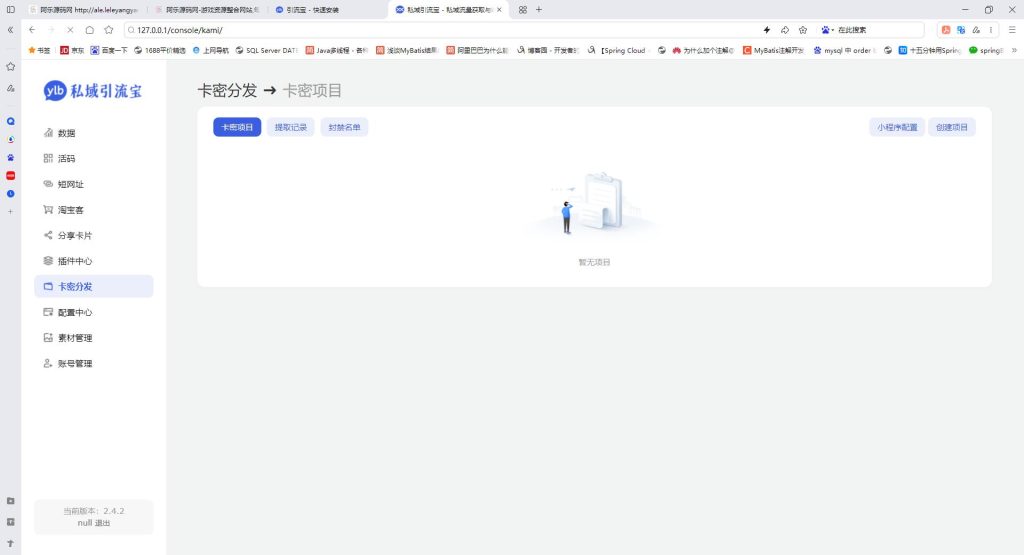Bookmark this page with star icon

pos(108,30)
